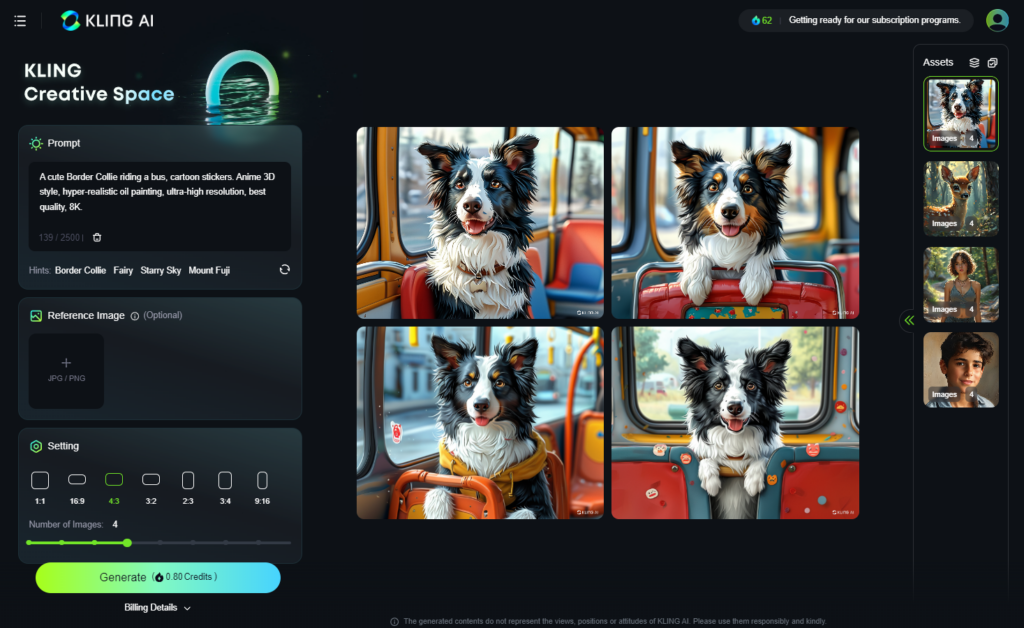Select the 1:1 aspect ratio
This screenshot has height=628, width=1024.
click(x=40, y=488)
